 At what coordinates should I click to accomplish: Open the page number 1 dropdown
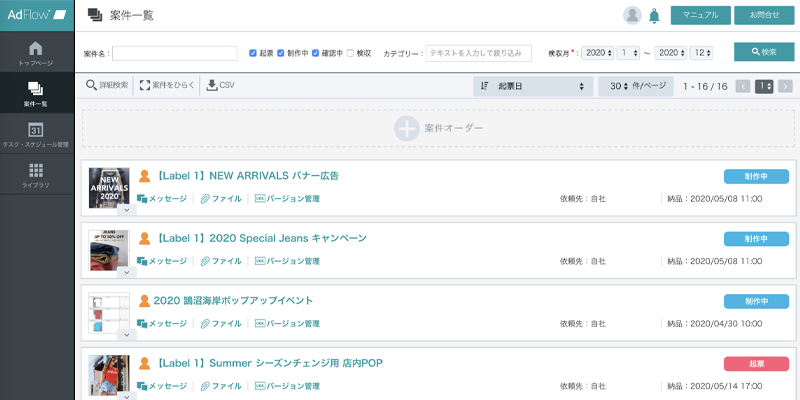pyautogui.click(x=765, y=86)
